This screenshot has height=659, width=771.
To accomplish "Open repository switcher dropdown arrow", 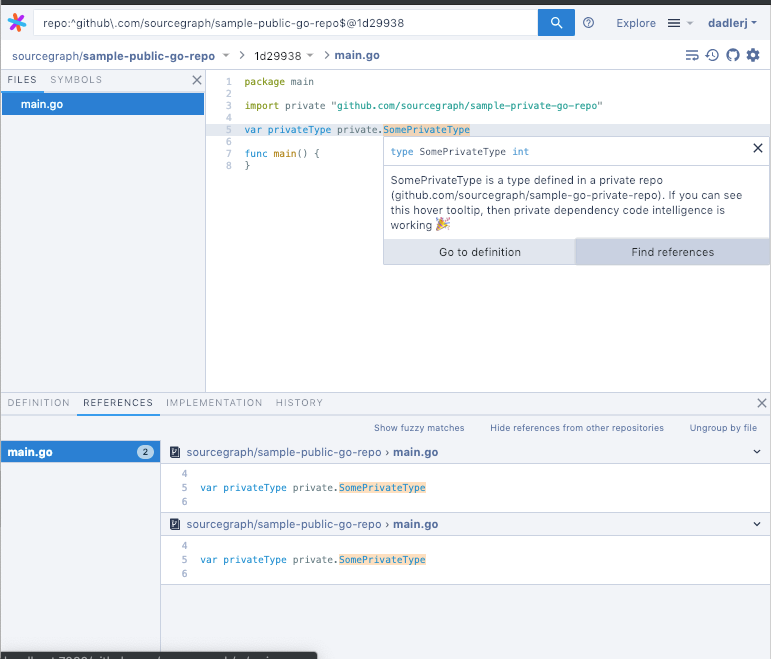I will (226, 56).
